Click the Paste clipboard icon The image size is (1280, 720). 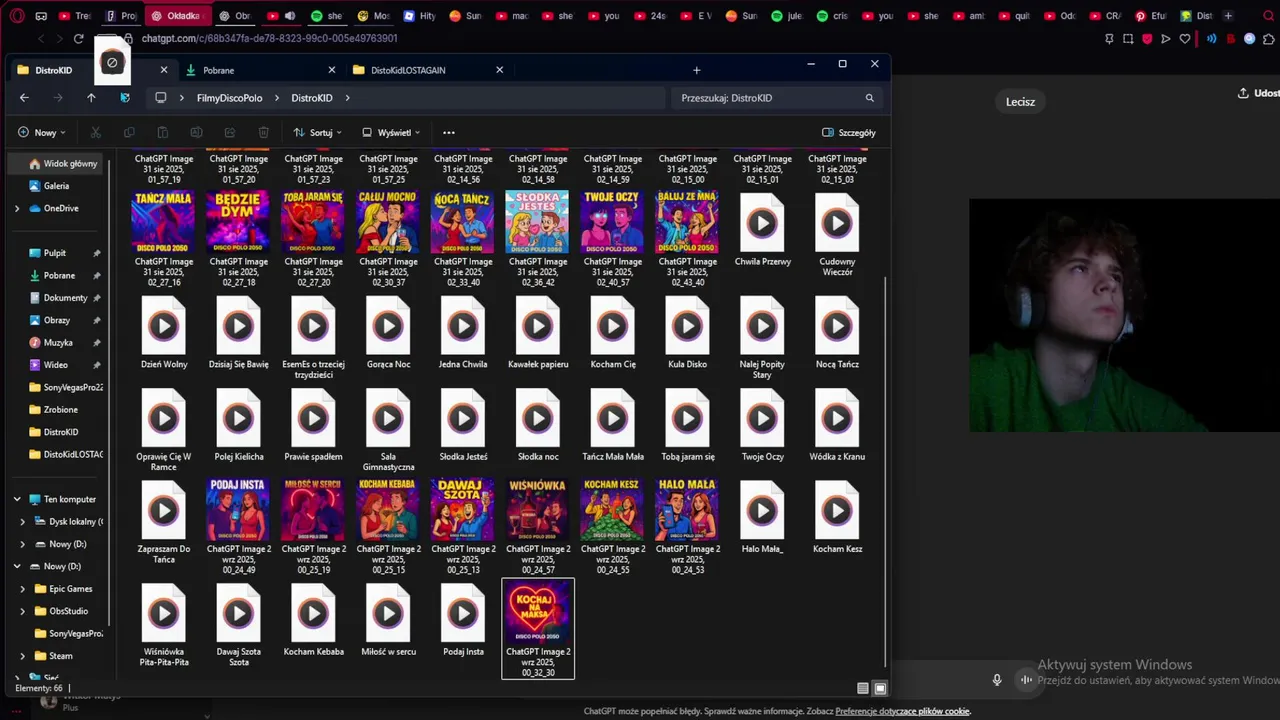pyautogui.click(x=163, y=132)
